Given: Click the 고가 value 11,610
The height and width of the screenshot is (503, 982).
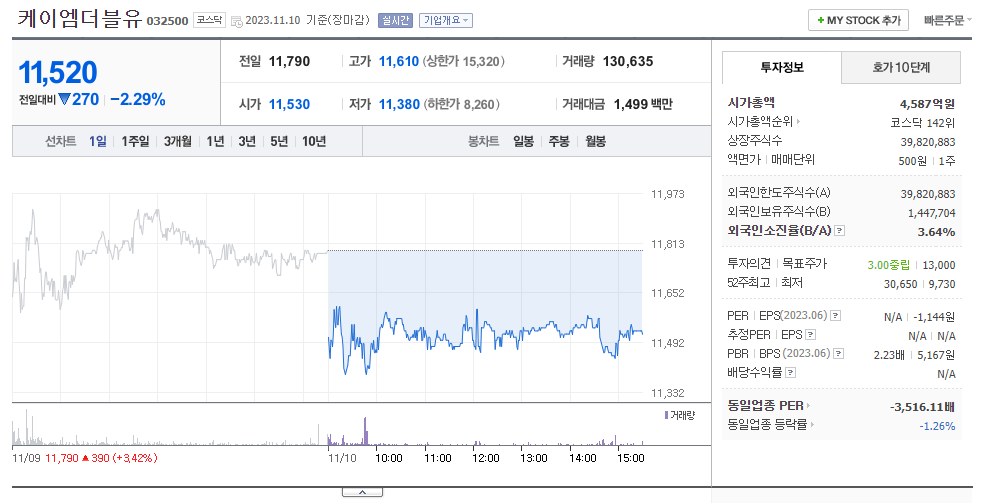Looking at the screenshot, I should [x=399, y=61].
